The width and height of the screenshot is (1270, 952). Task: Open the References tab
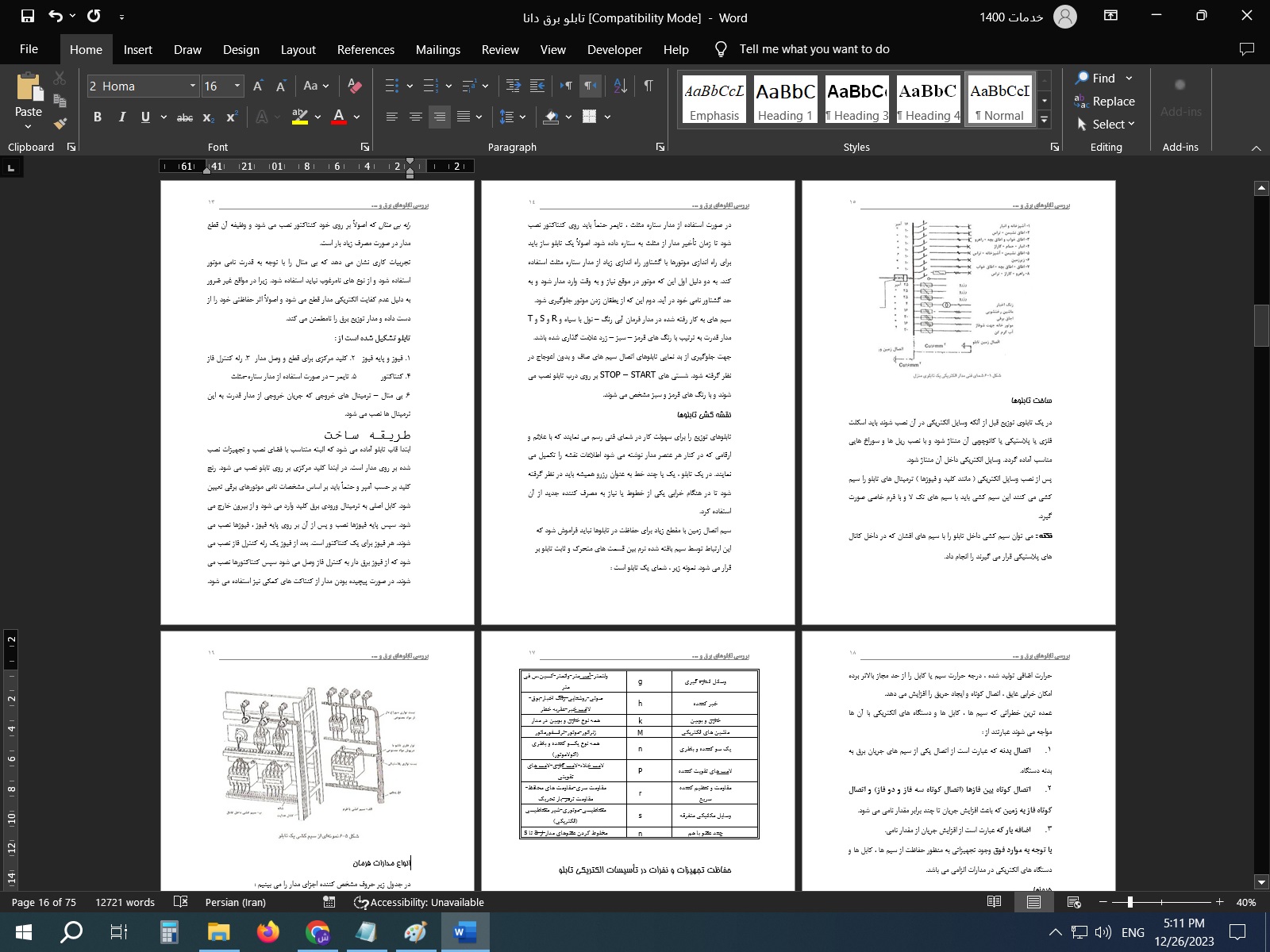366,49
